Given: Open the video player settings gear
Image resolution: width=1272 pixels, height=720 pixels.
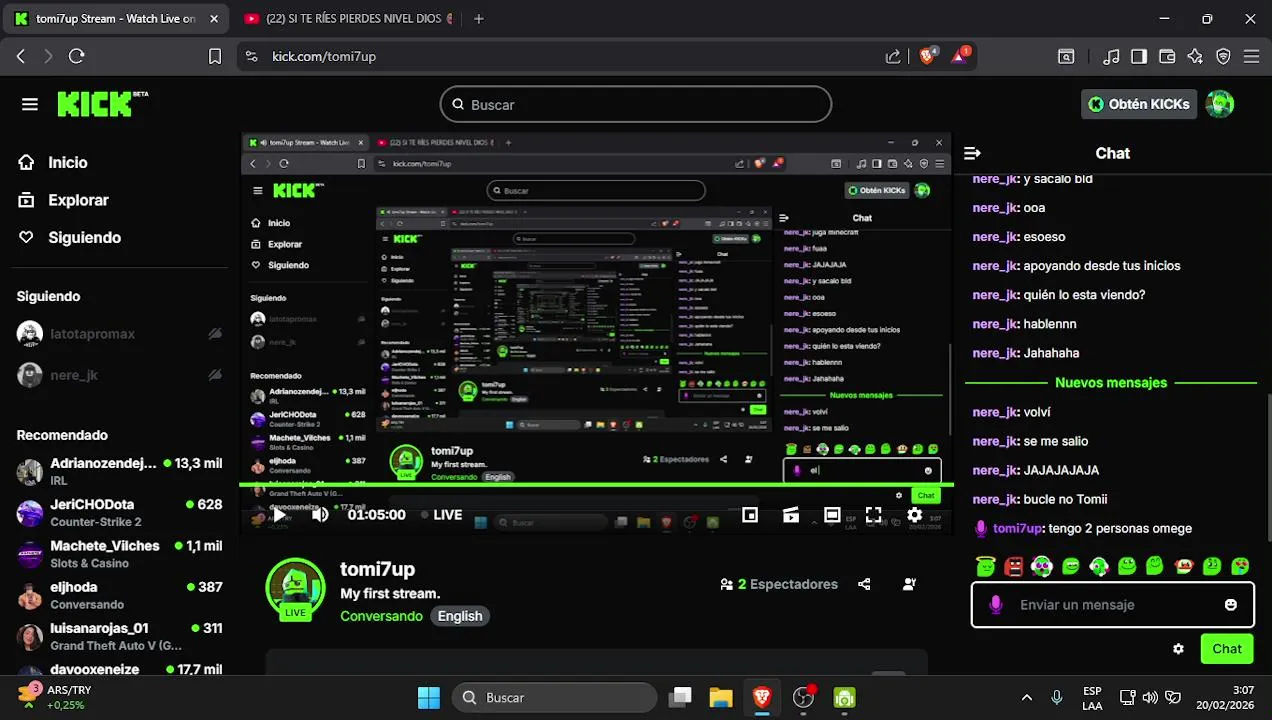Looking at the screenshot, I should click(914, 515).
